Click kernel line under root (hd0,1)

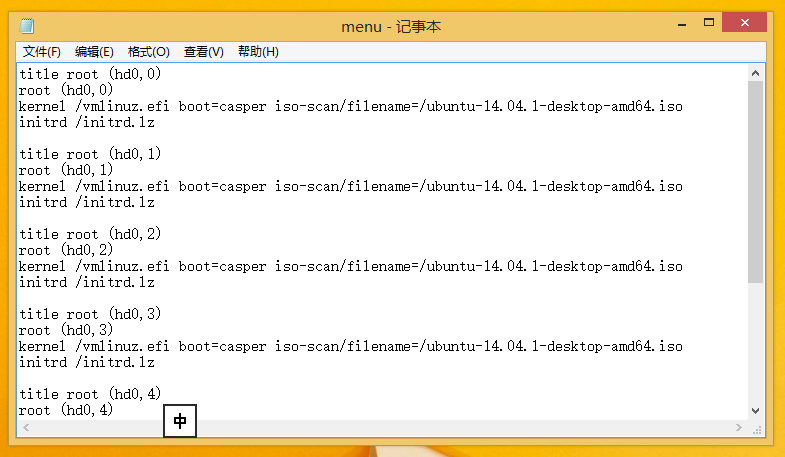coord(350,186)
